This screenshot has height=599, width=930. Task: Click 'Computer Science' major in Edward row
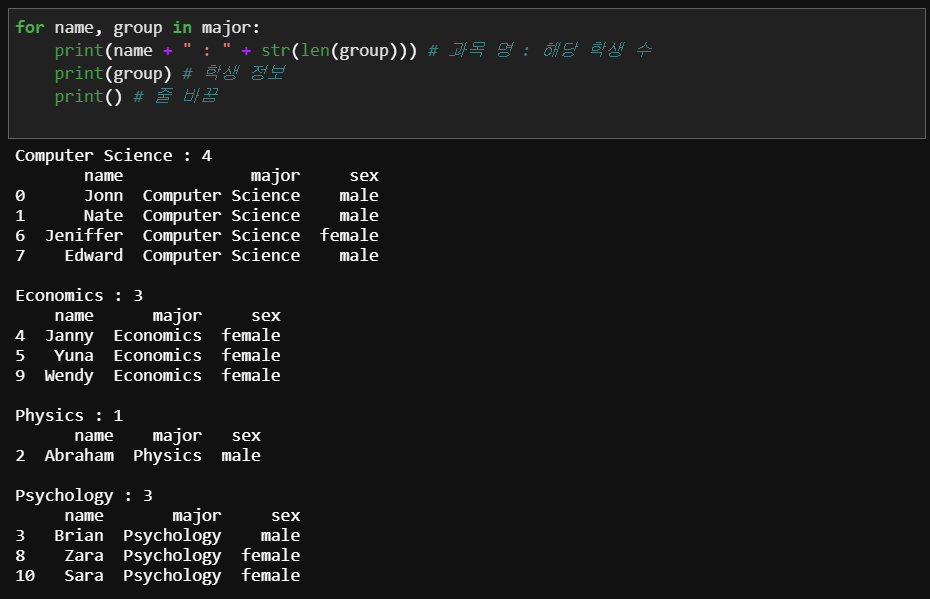click(x=221, y=256)
